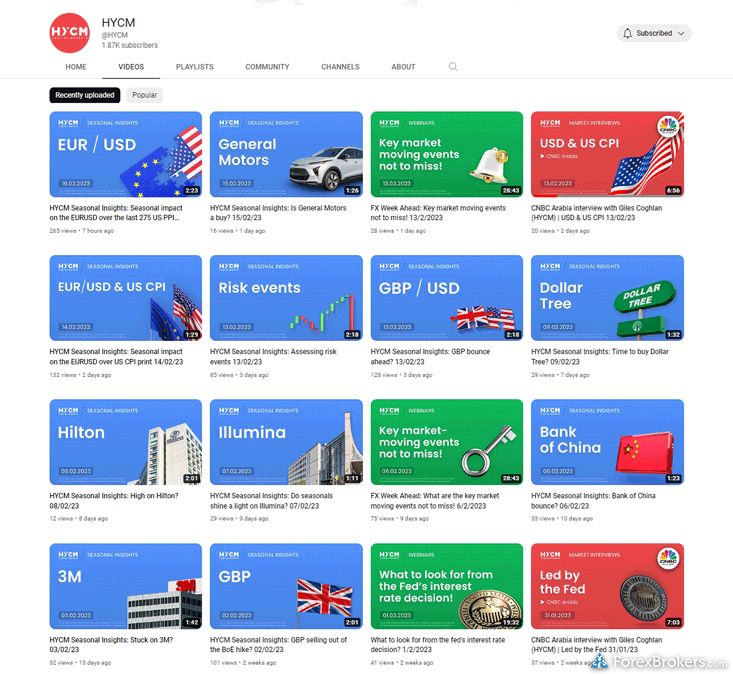Click '101 views • 2 weeks ago' text
The width and height of the screenshot is (733, 674).
pyautogui.click(x=243, y=662)
